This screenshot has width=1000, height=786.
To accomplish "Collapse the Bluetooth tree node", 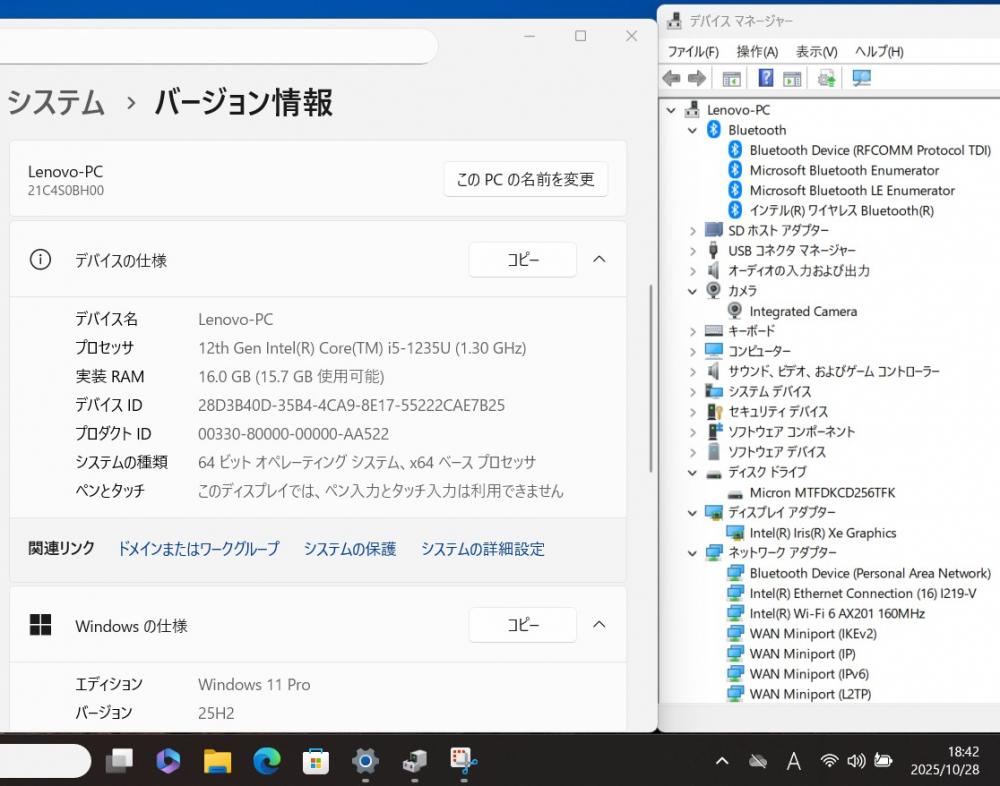I will click(692, 130).
